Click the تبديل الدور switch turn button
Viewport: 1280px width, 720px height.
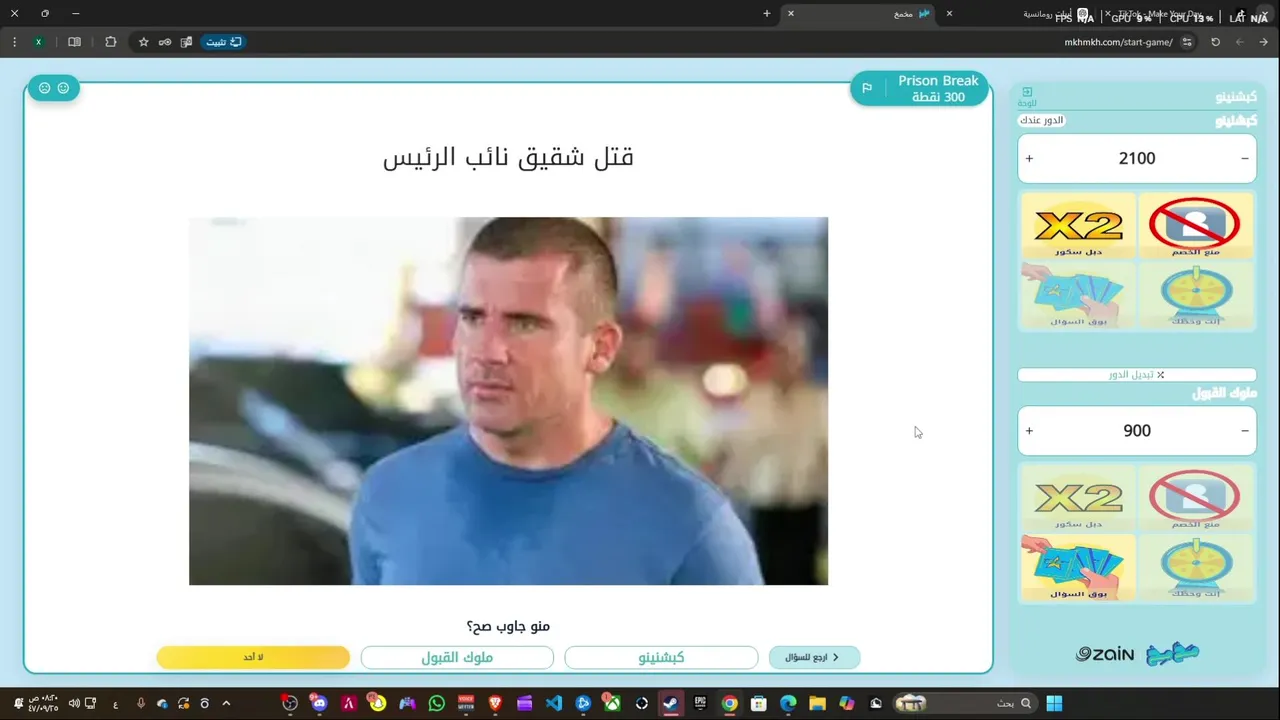click(x=1137, y=375)
